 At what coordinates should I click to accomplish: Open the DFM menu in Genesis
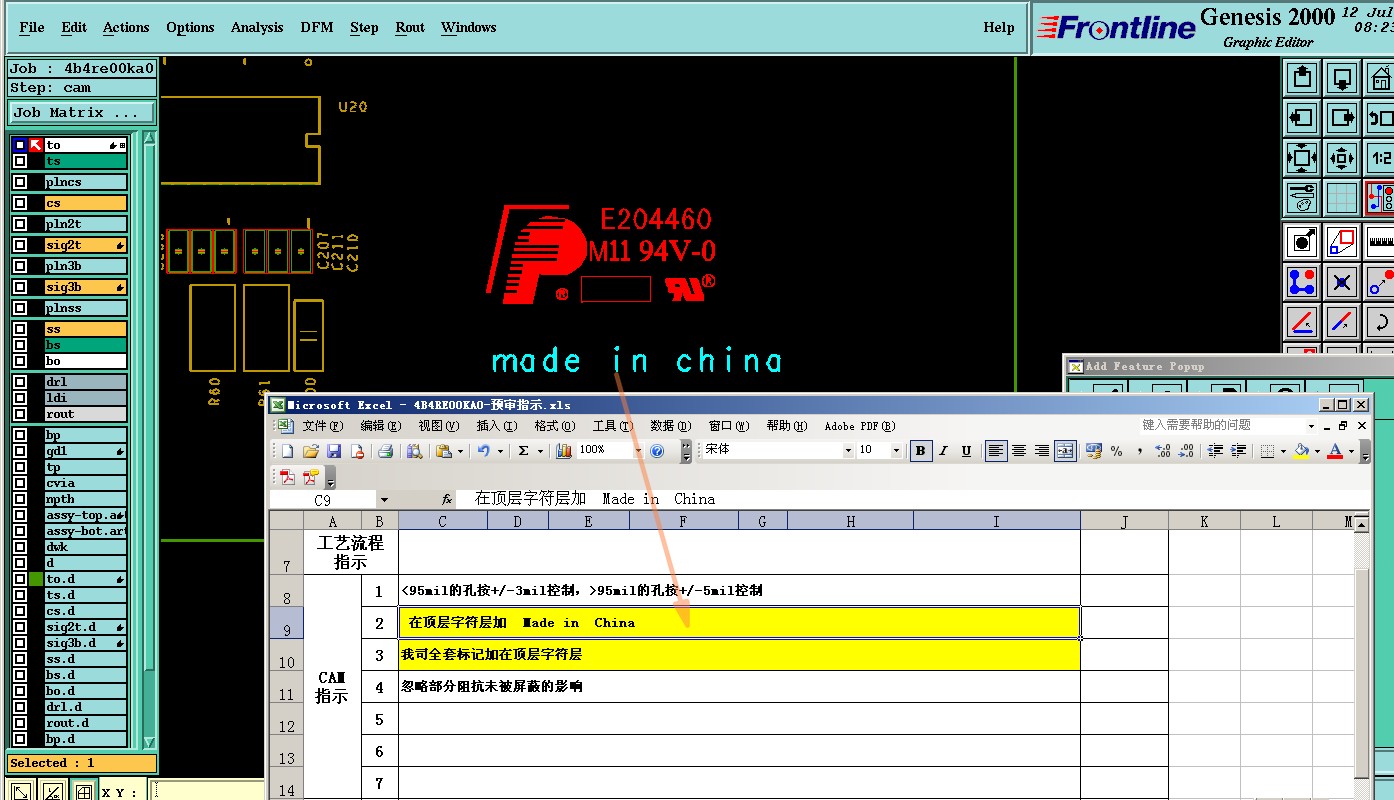(x=317, y=27)
